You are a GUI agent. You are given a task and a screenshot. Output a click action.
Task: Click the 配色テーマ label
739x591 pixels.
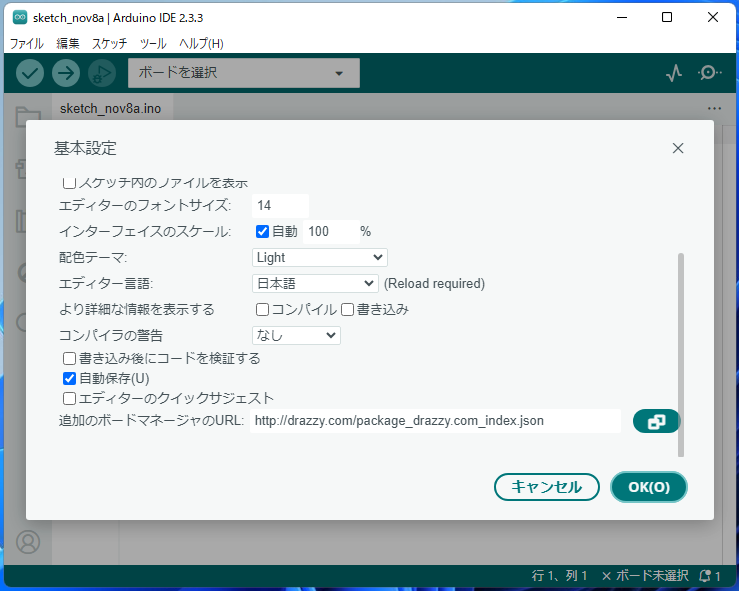click(x=93, y=257)
